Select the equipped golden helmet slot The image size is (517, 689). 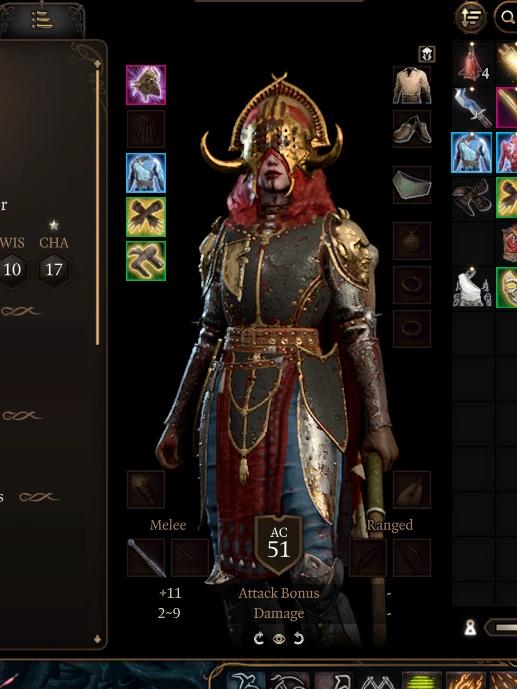[x=146, y=85]
